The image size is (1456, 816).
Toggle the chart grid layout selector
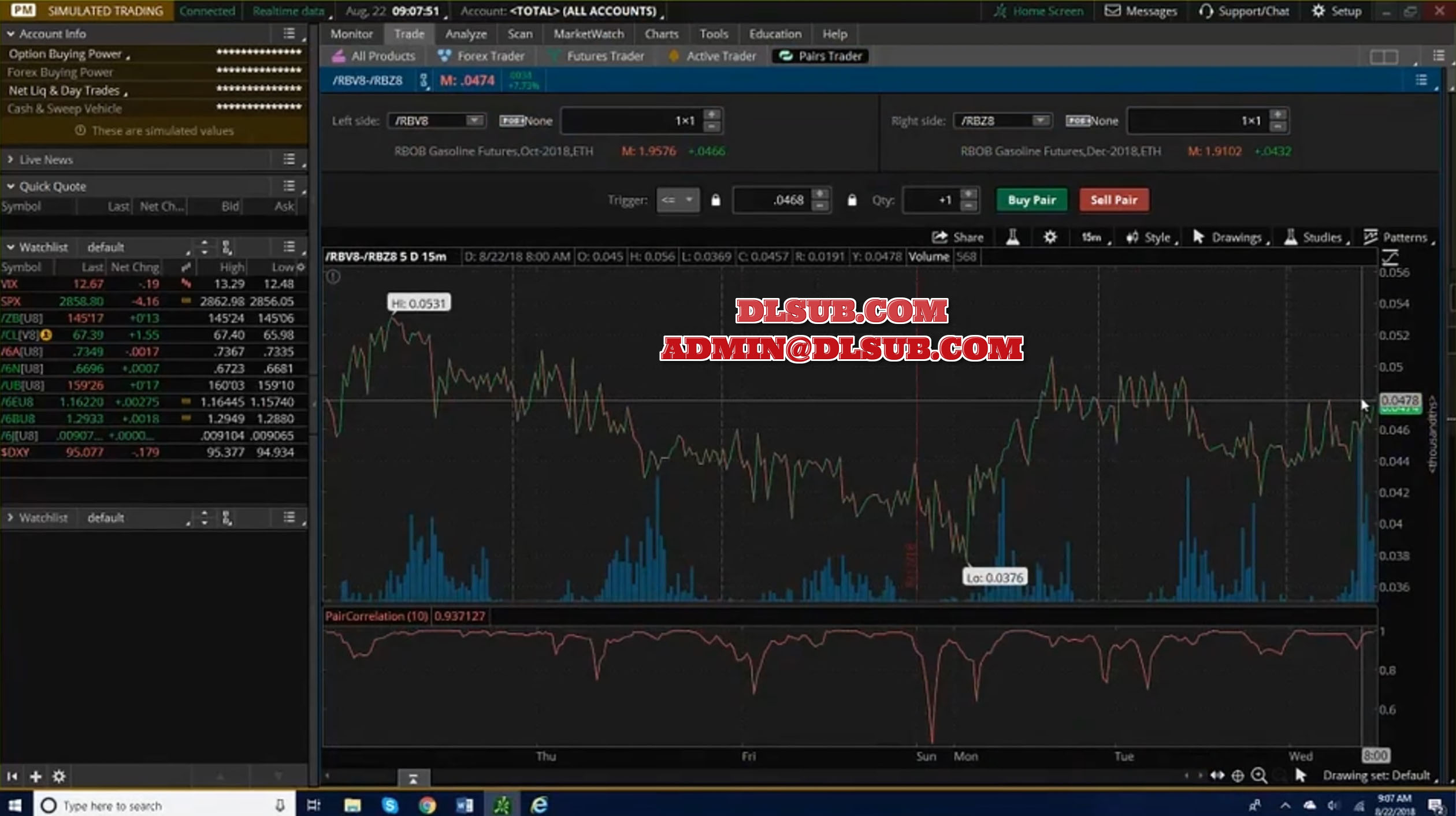pos(1384,57)
